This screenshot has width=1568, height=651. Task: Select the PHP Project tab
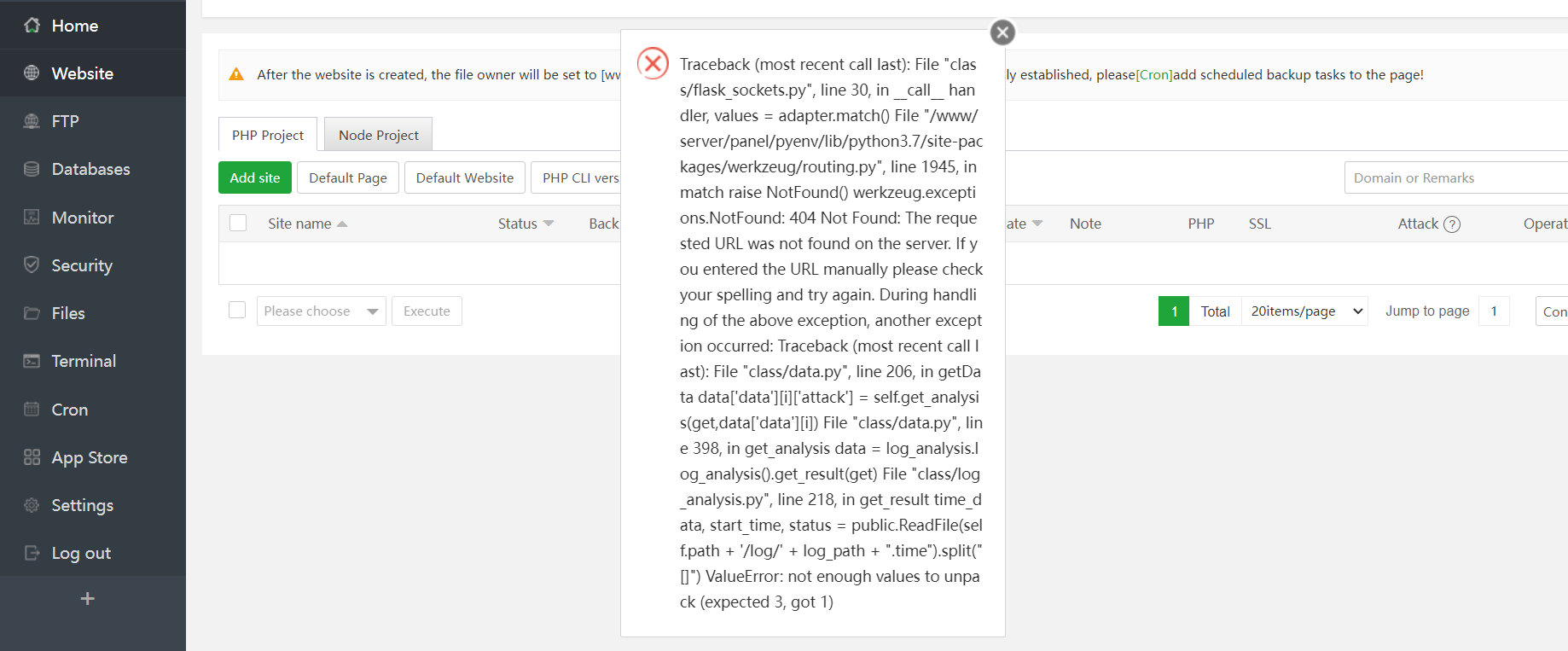click(x=268, y=135)
